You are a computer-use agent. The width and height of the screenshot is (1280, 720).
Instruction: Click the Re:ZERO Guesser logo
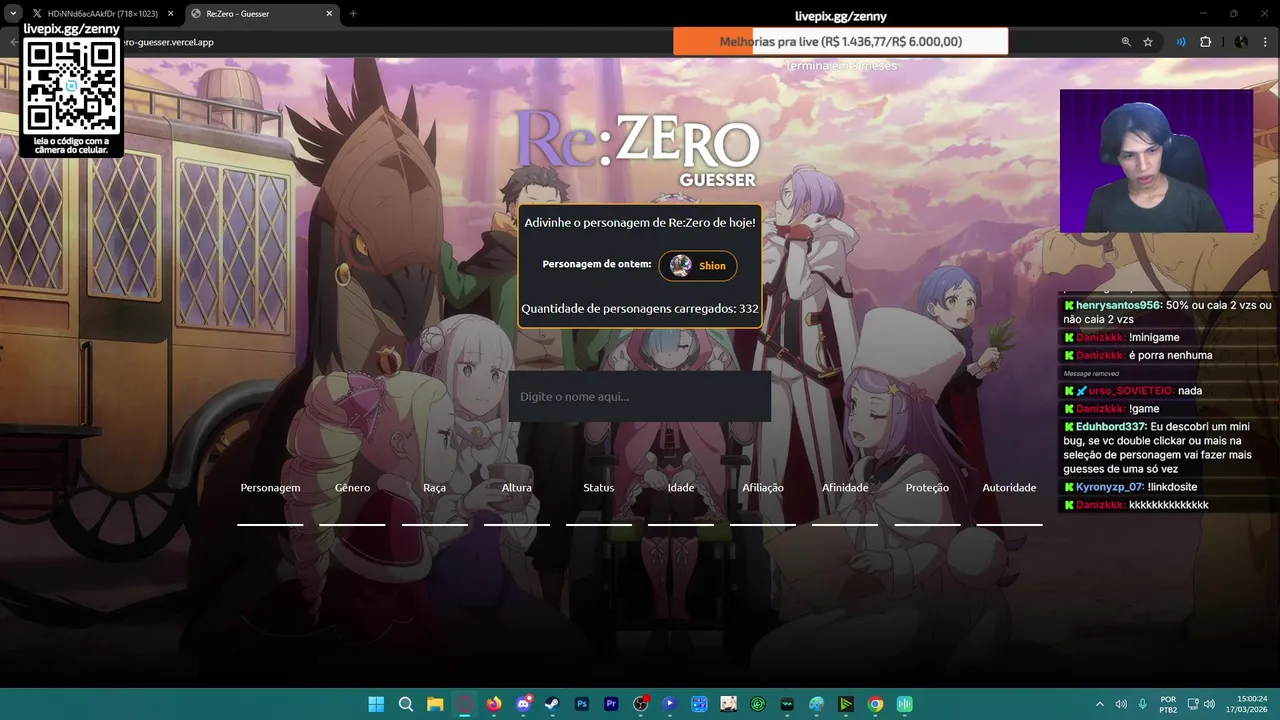pos(638,147)
